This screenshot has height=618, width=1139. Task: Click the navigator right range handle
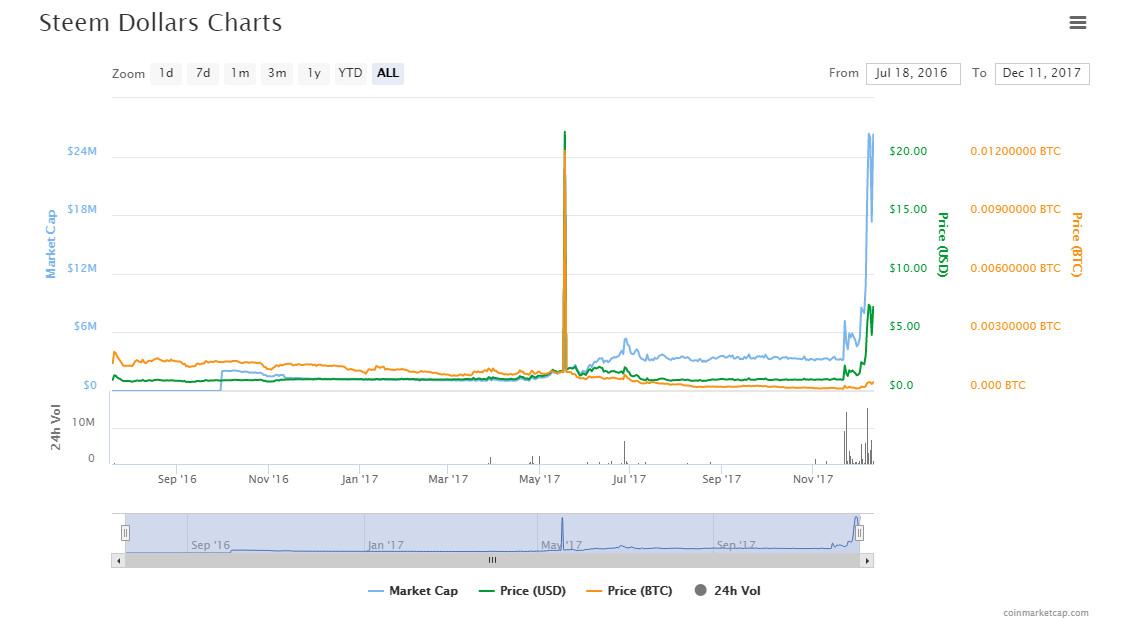click(x=859, y=533)
